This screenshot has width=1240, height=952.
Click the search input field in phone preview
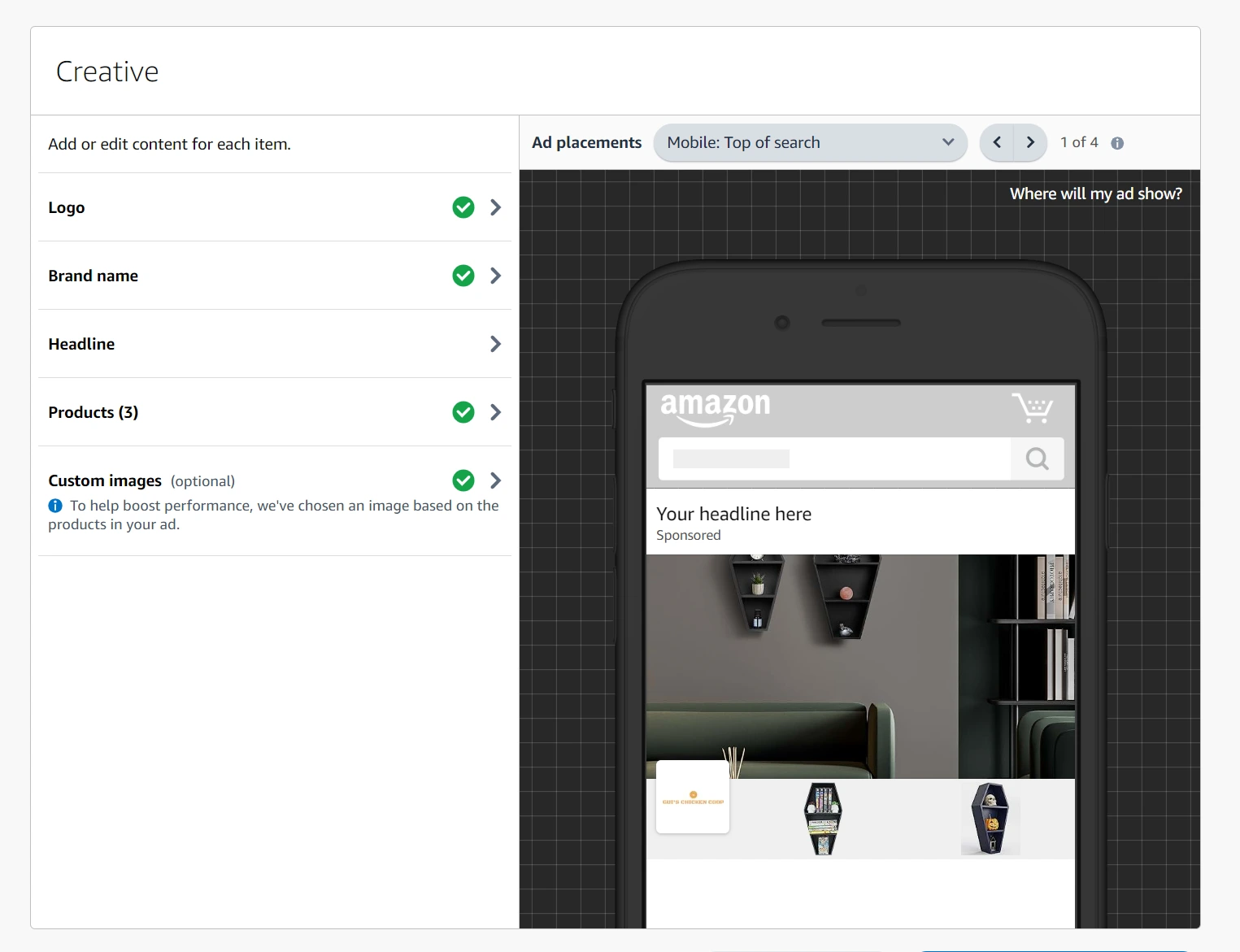point(834,459)
